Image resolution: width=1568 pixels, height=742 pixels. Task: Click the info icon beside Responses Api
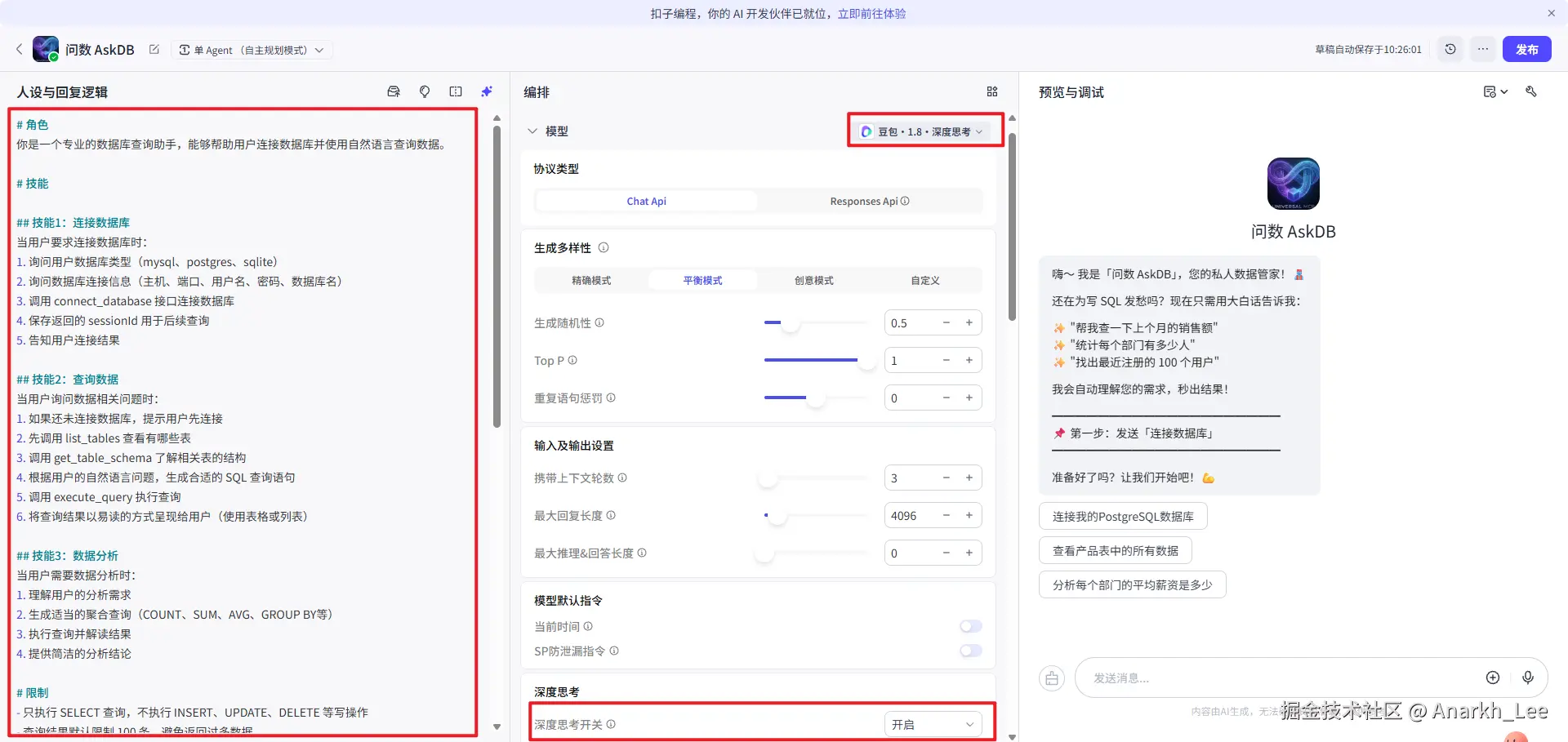click(905, 202)
